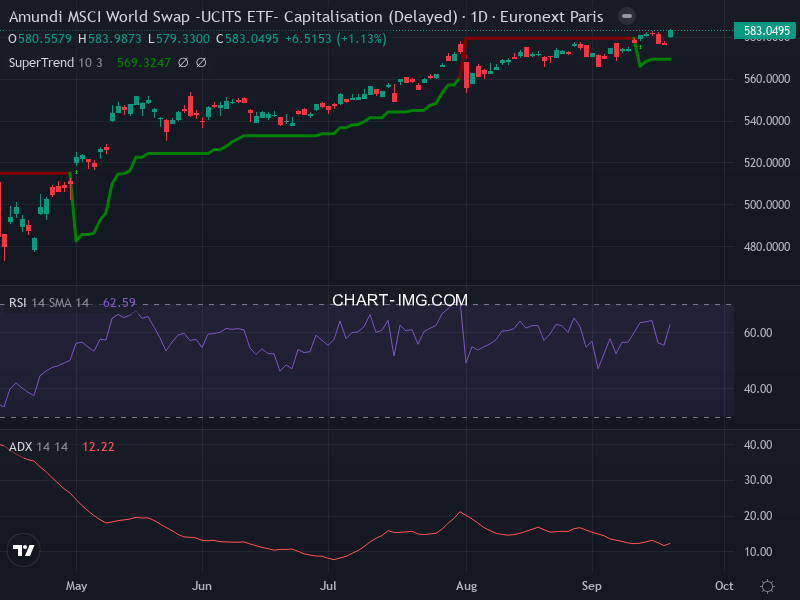The width and height of the screenshot is (800, 600).
Task: Click the current price label 583.0495
Action: point(767,31)
